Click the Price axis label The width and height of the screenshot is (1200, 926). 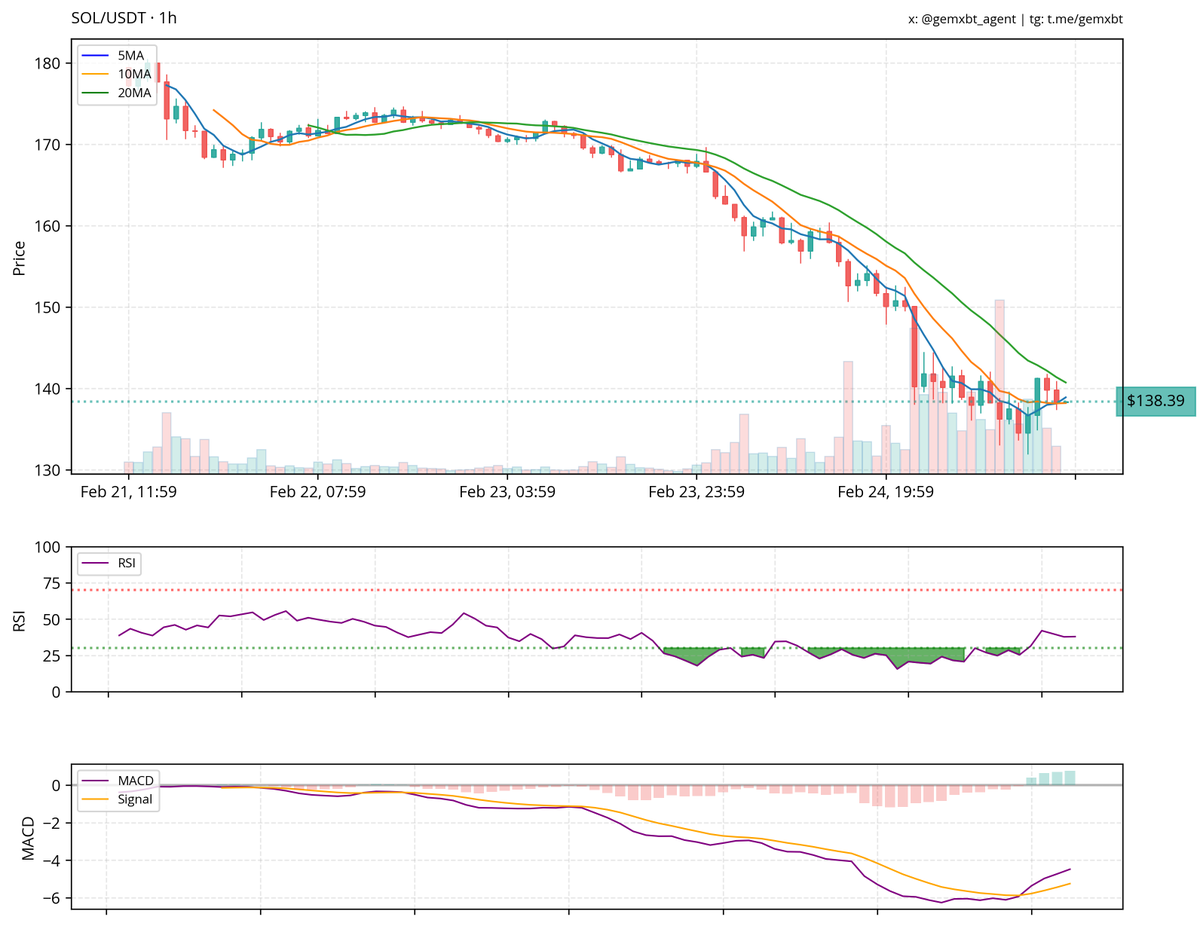pyautogui.click(x=19, y=257)
